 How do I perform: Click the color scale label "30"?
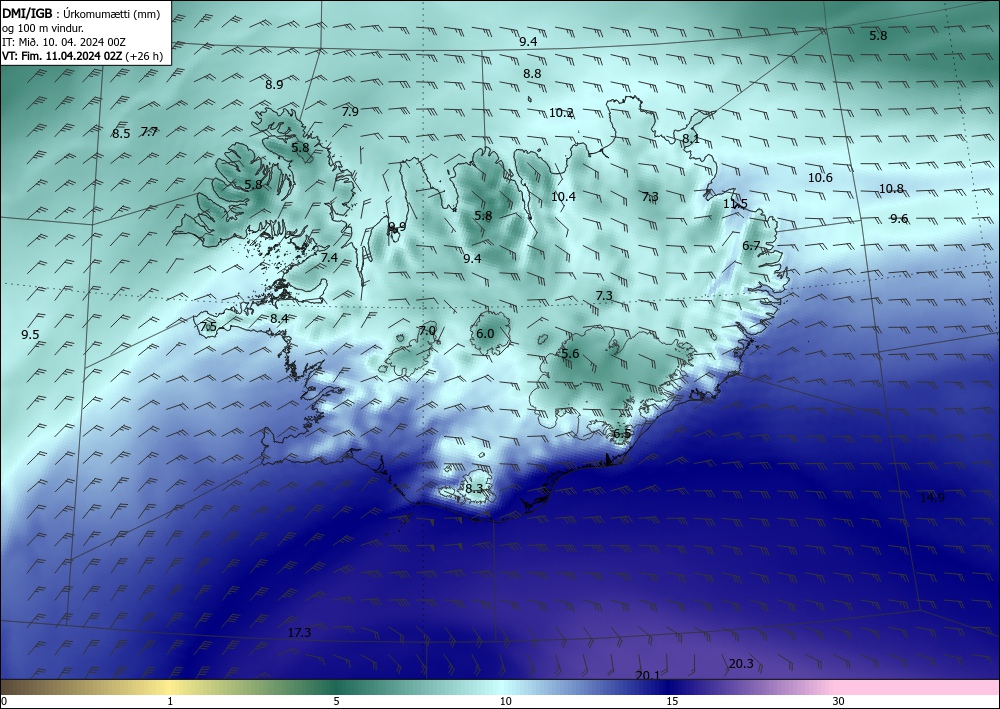pyautogui.click(x=839, y=701)
